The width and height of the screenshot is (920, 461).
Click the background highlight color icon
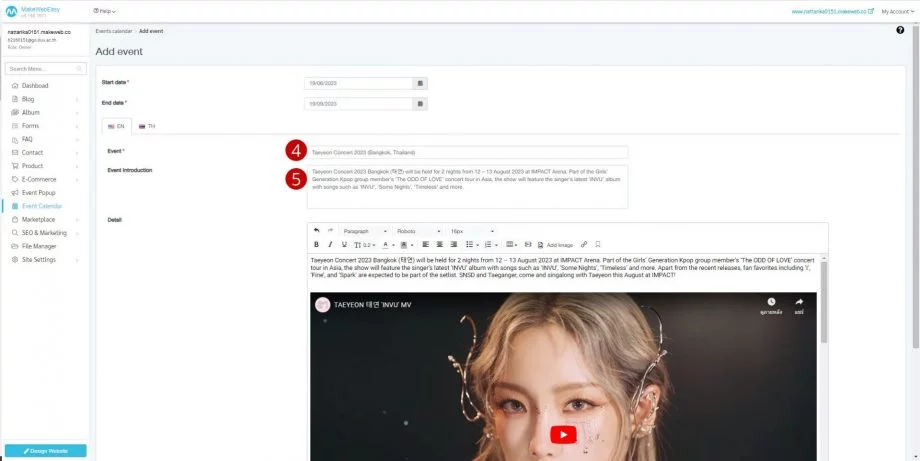[x=404, y=245]
